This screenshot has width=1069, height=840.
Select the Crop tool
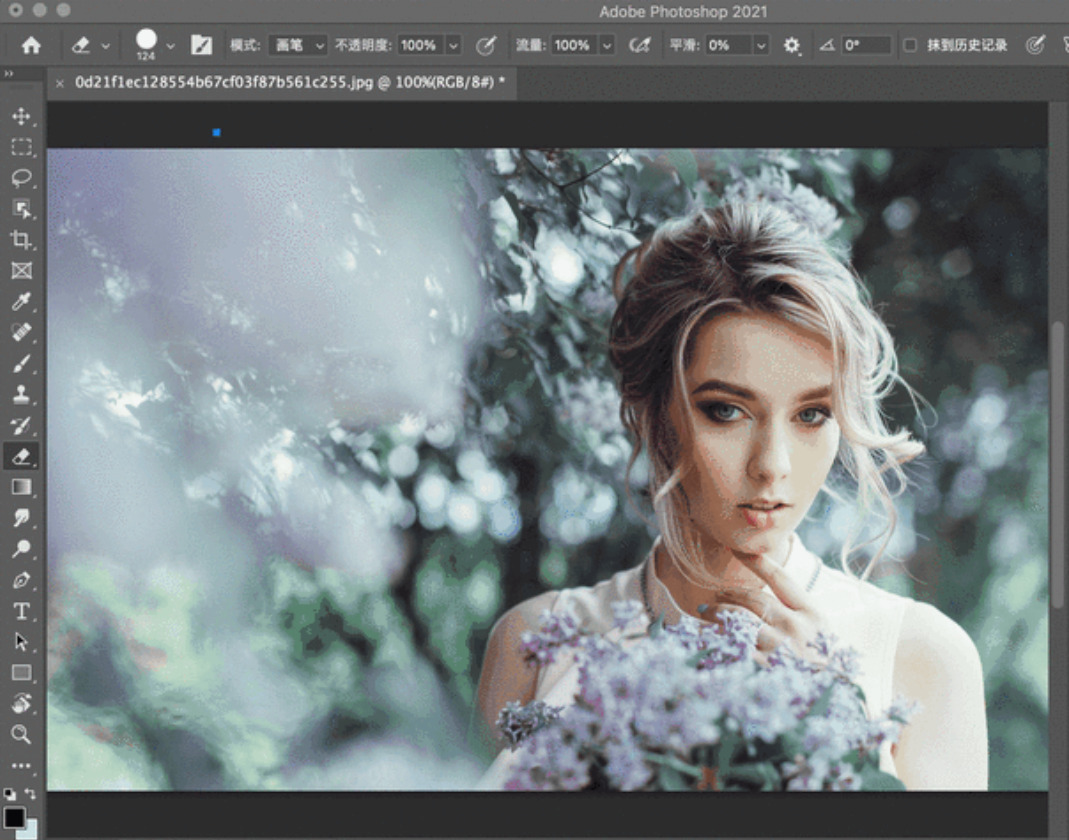(x=21, y=240)
